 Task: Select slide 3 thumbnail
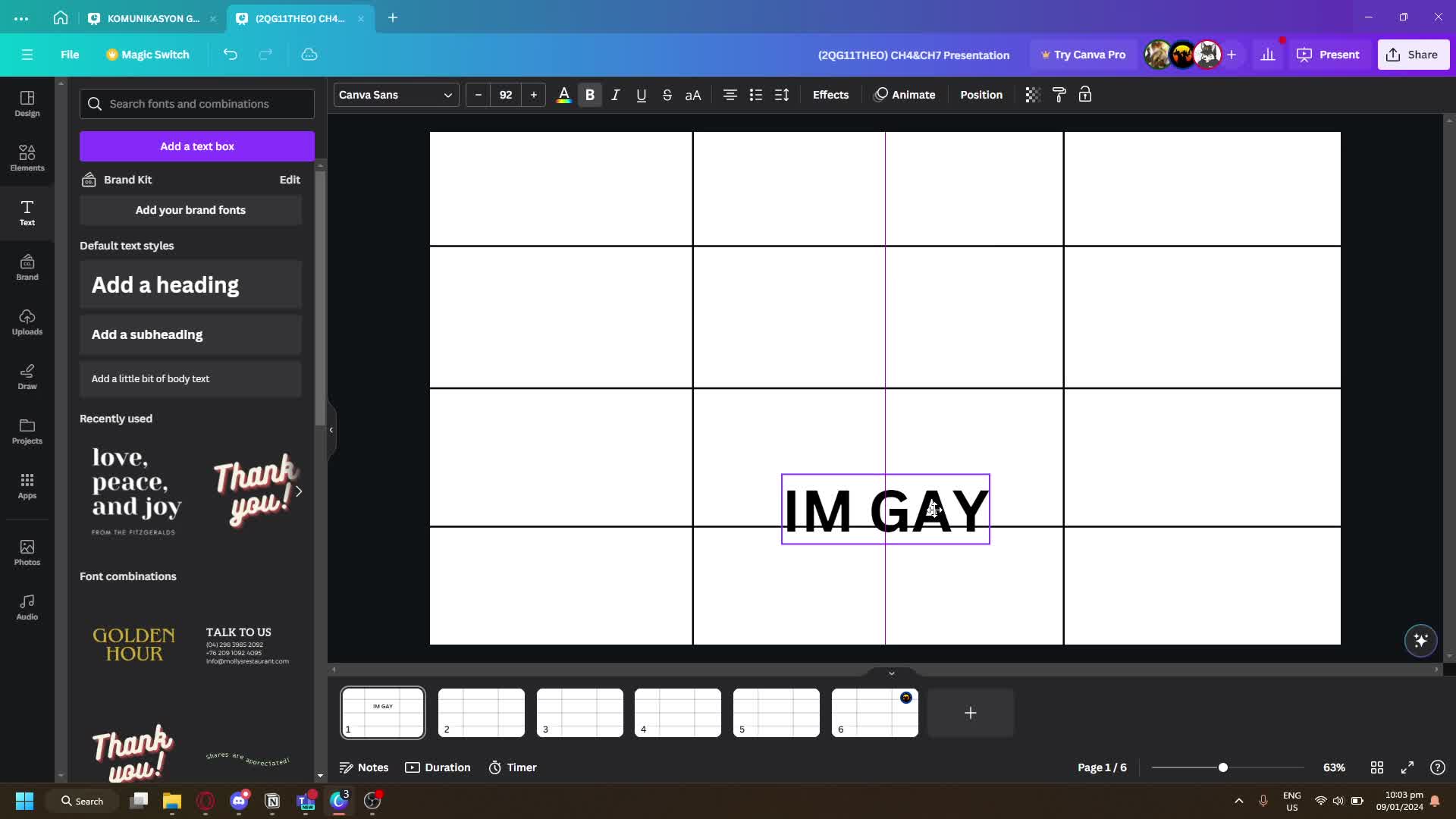pos(579,712)
